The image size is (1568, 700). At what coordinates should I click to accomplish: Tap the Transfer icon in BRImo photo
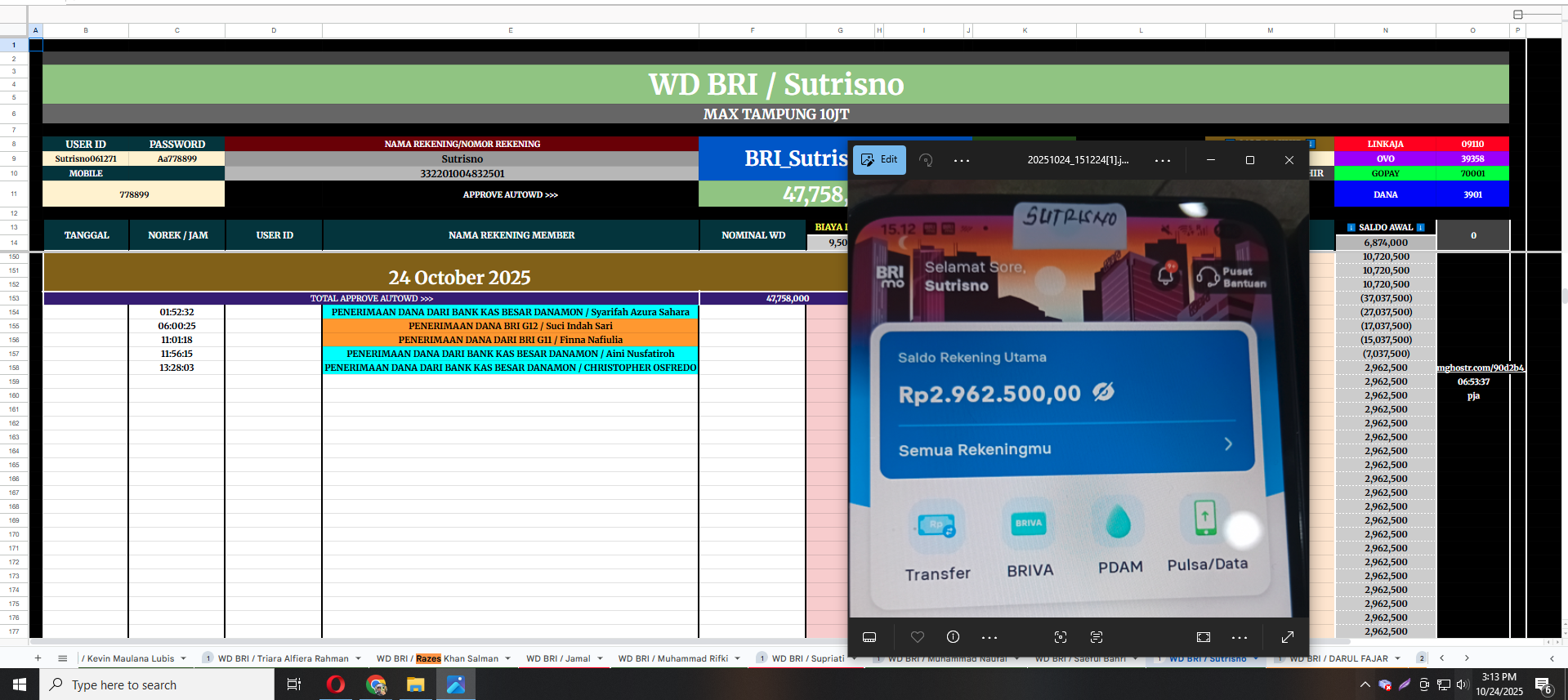pyautogui.click(x=936, y=525)
